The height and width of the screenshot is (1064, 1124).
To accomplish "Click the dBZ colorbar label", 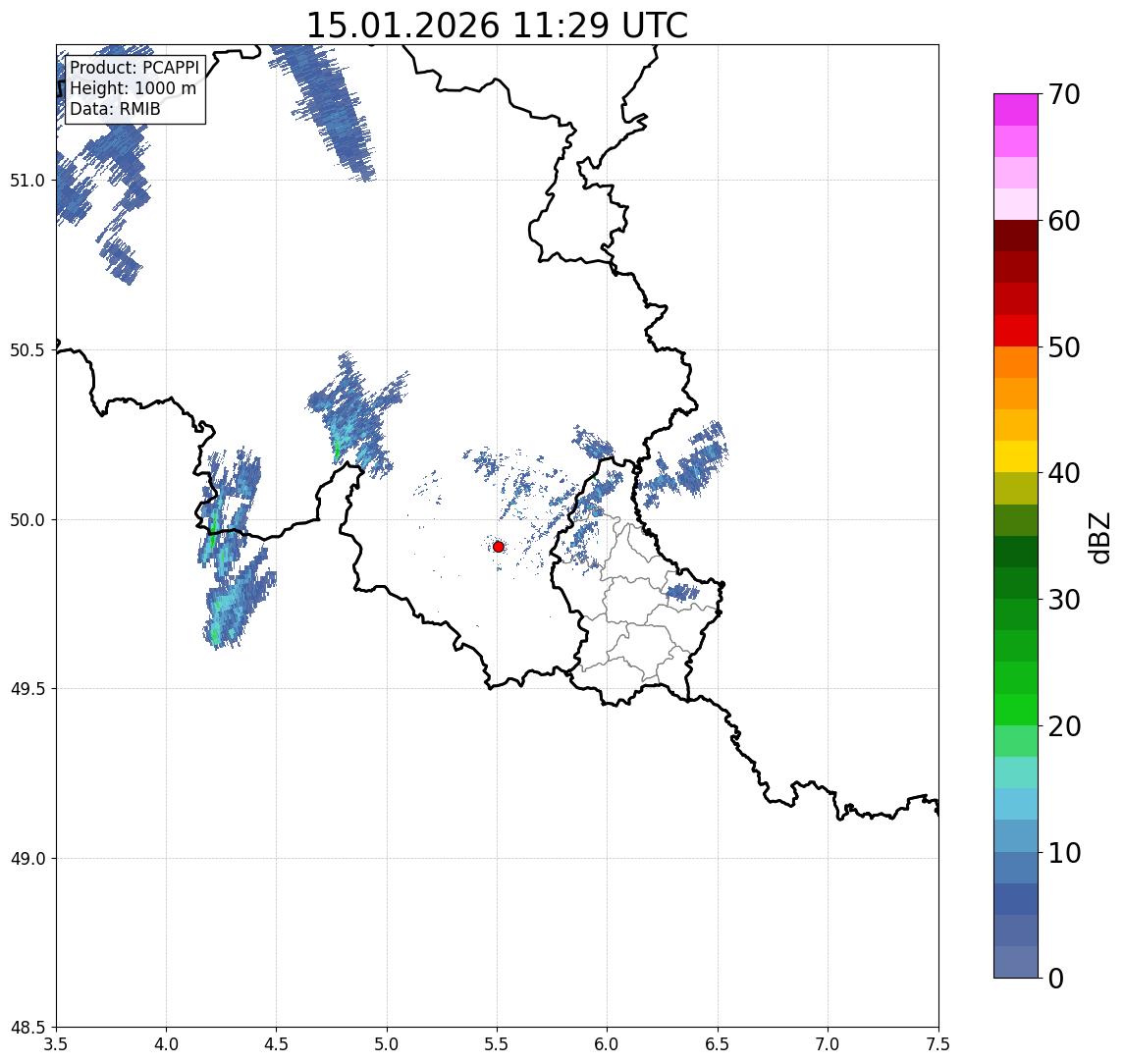I will pyautogui.click(x=1099, y=537).
